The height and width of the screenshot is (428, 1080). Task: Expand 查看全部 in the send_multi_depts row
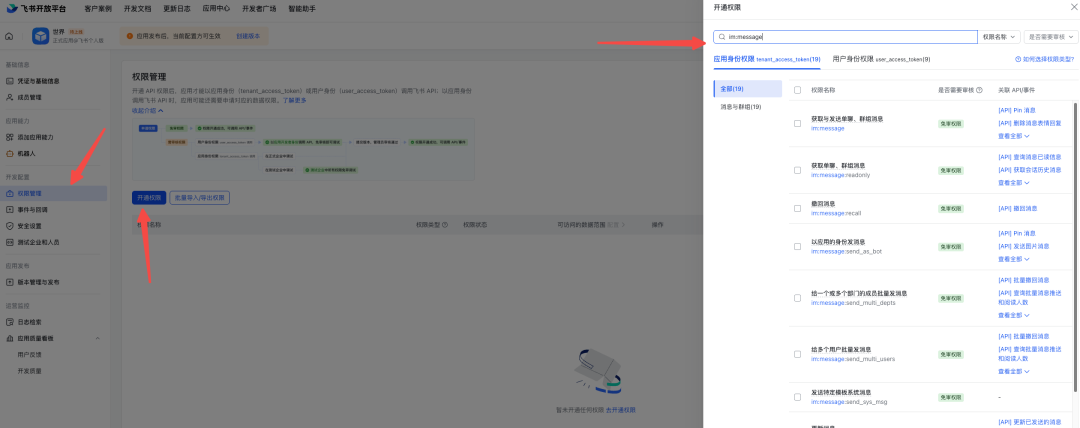click(1013, 315)
